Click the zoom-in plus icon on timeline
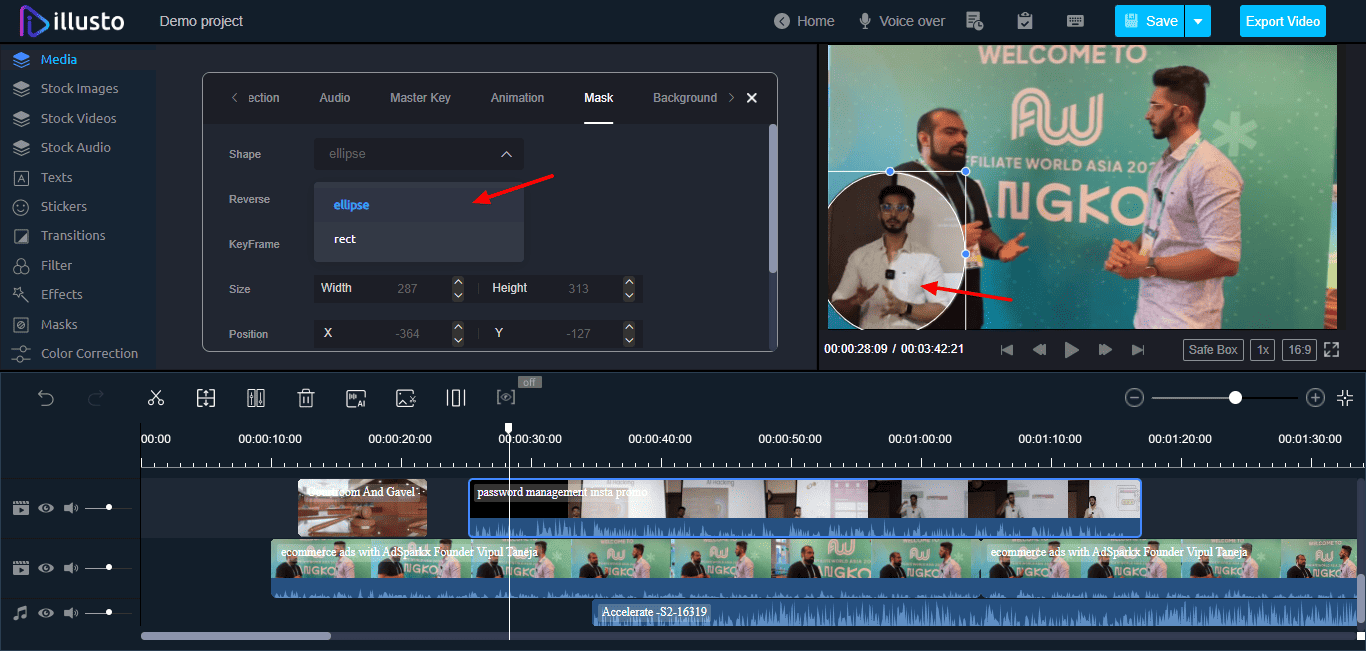Viewport: 1366px width, 651px height. pos(1315,398)
